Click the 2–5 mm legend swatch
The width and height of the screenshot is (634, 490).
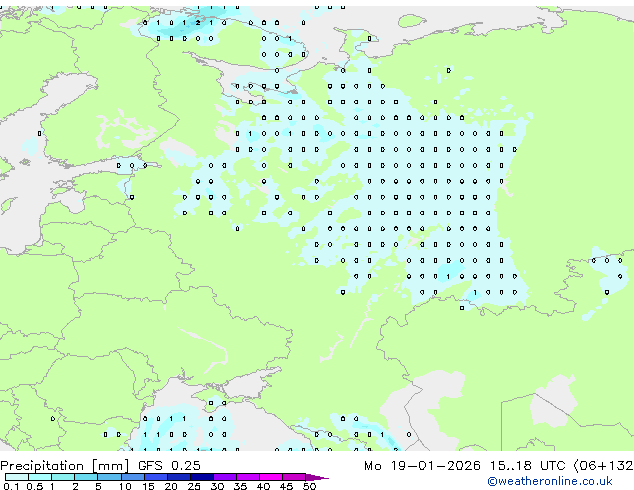pos(86,477)
